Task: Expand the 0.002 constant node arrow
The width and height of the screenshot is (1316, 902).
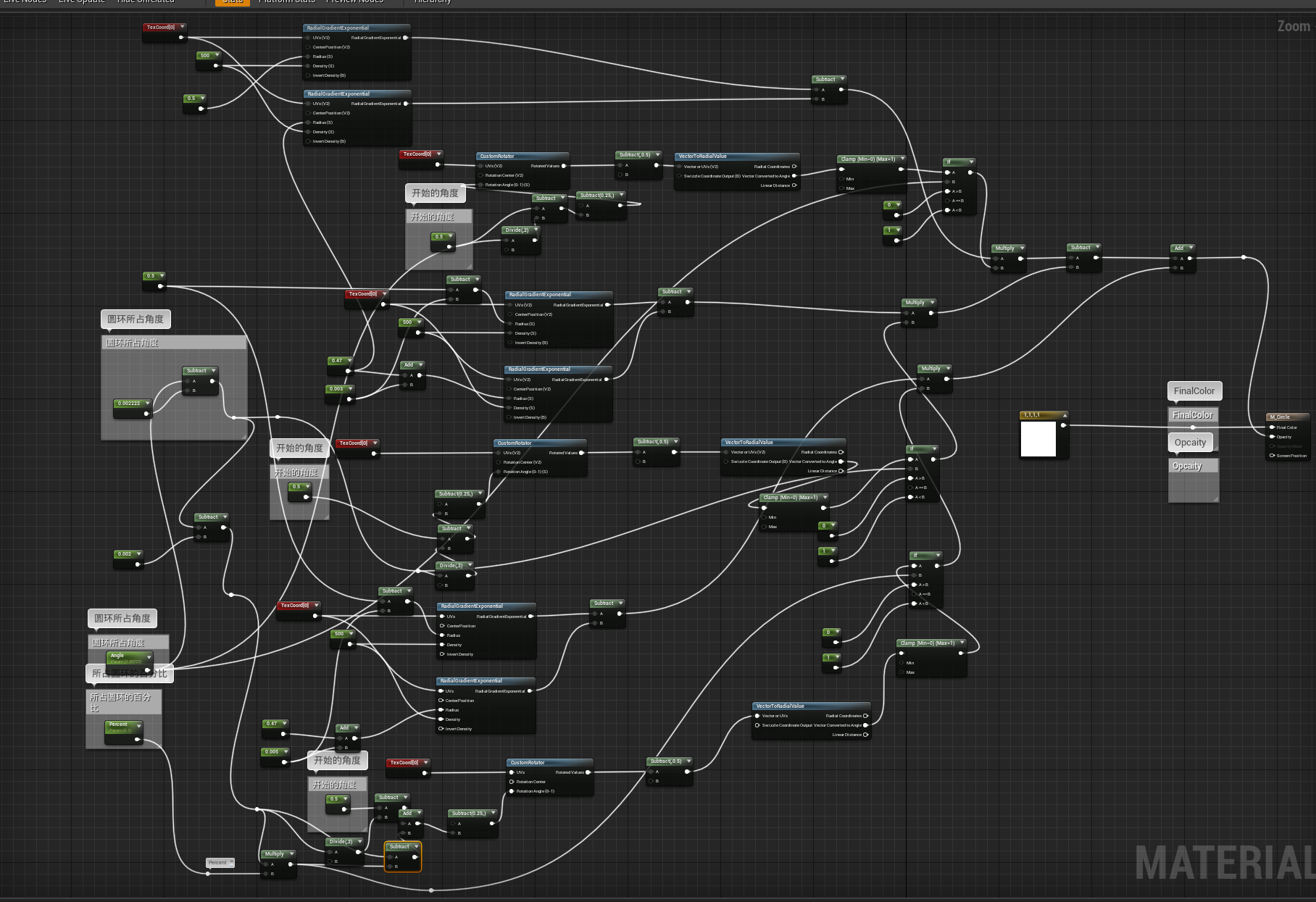Action: point(138,554)
